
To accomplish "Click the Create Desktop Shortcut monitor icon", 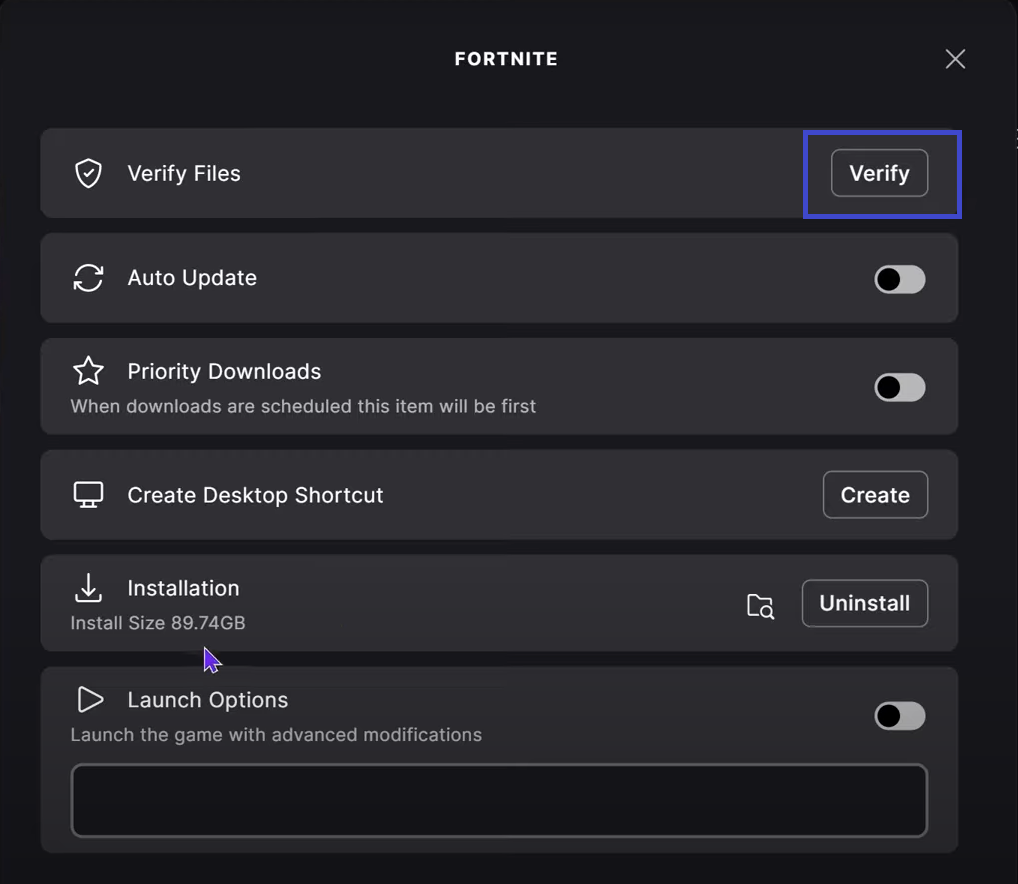I will (88, 494).
